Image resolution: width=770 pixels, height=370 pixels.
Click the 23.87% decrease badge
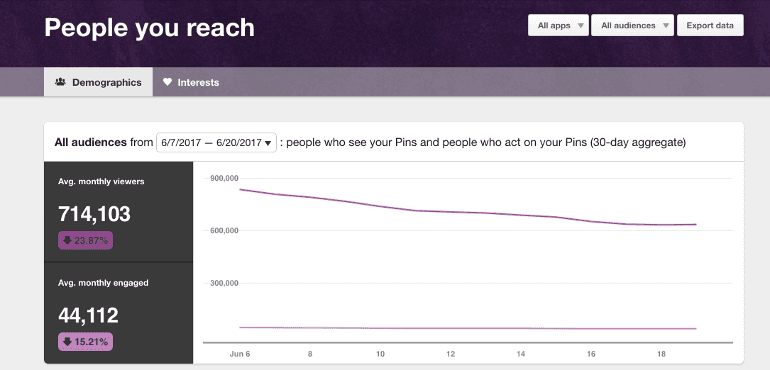(x=85, y=240)
